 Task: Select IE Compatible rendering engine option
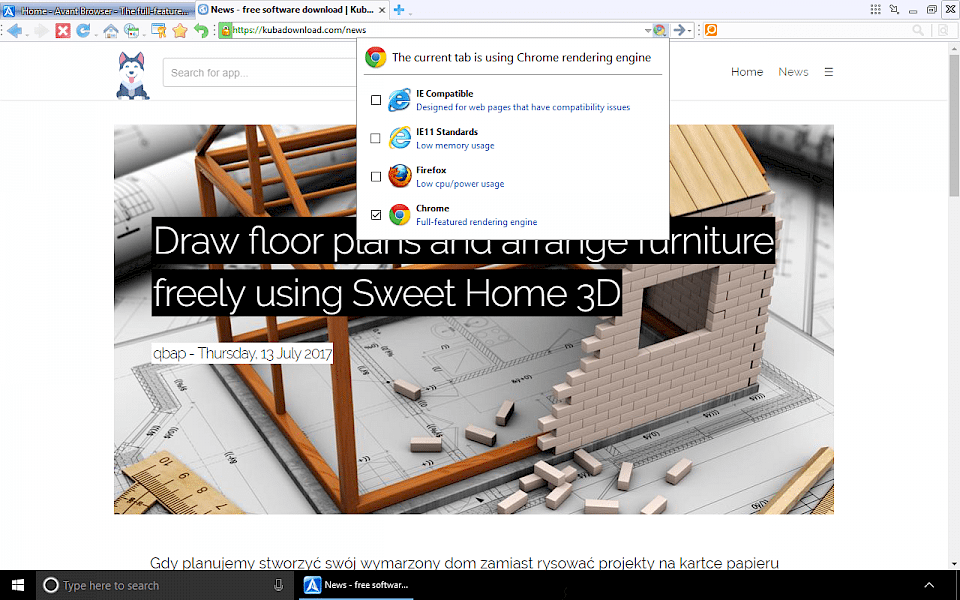click(513, 100)
